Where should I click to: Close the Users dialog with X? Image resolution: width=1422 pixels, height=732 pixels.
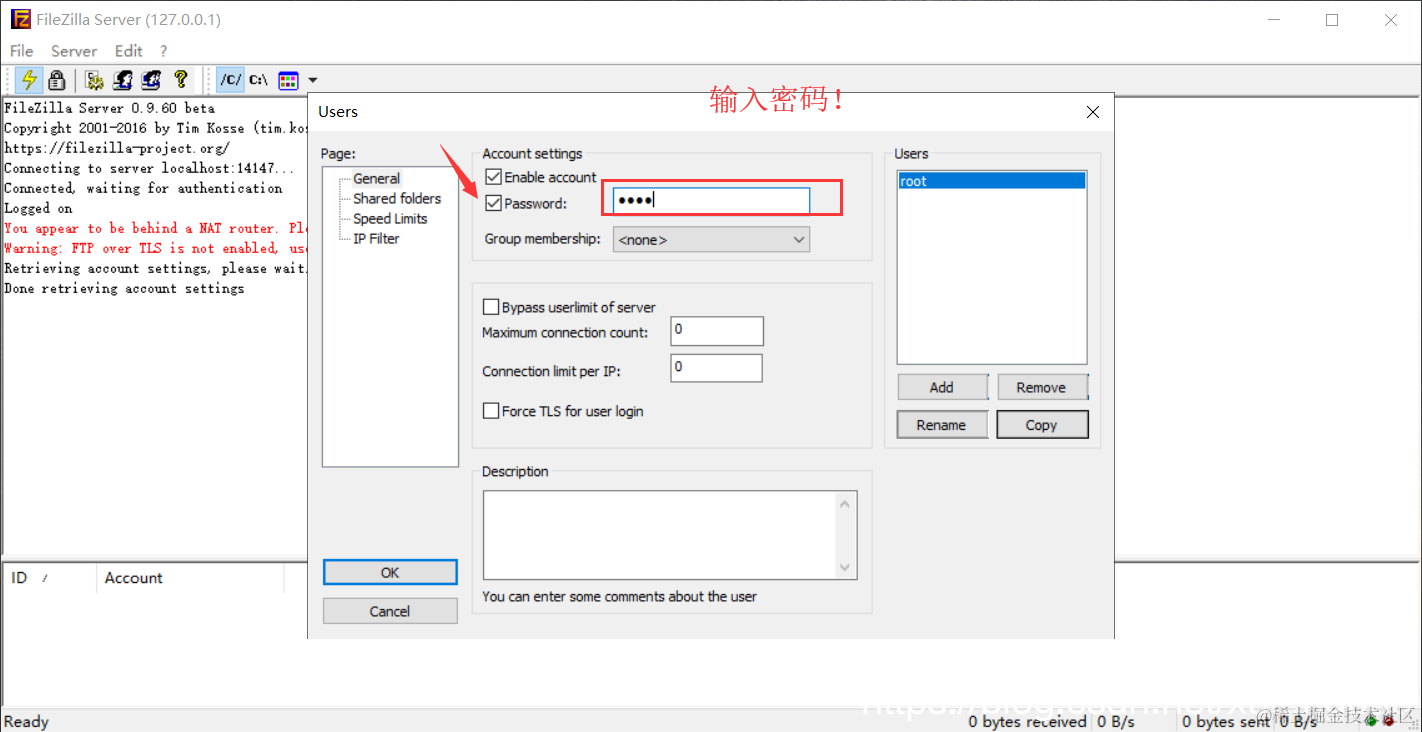[1093, 112]
